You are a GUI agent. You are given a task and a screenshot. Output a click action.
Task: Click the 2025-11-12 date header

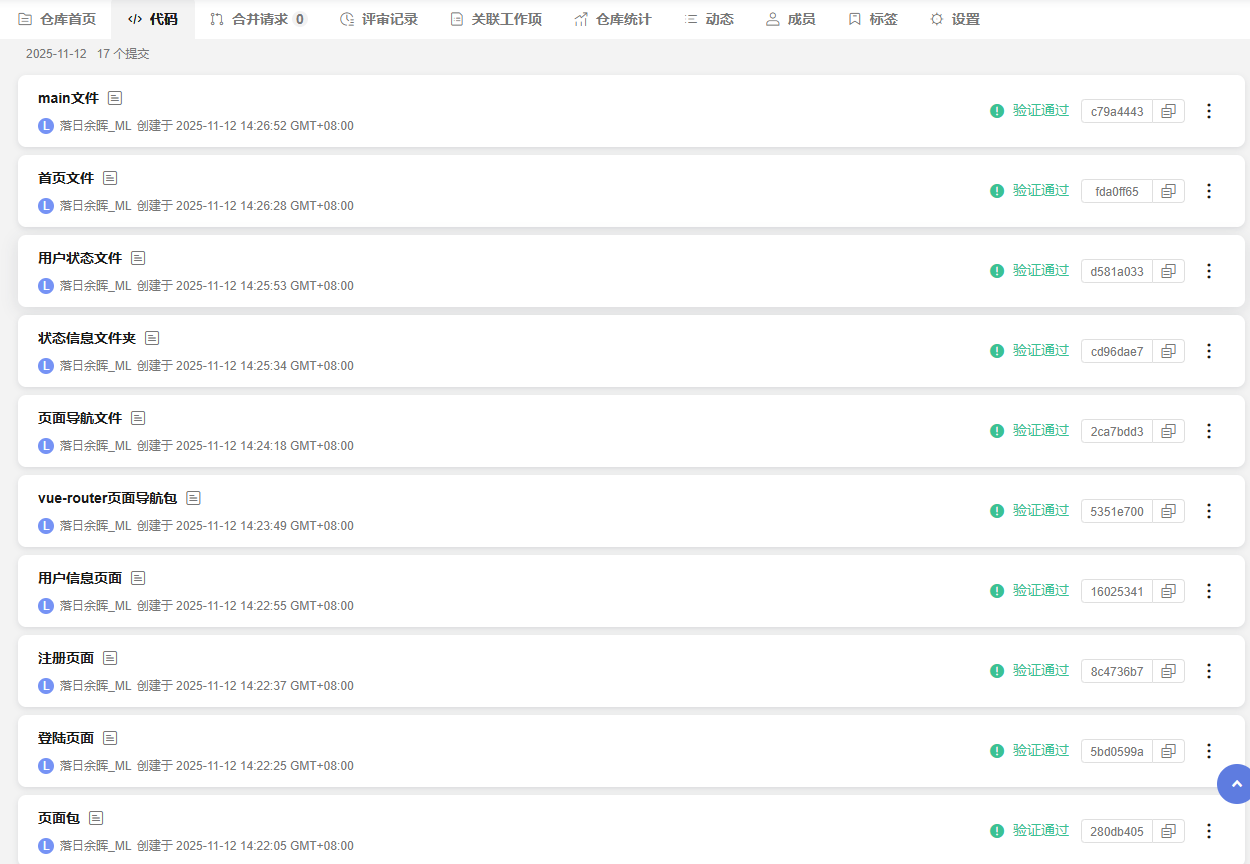tap(56, 54)
